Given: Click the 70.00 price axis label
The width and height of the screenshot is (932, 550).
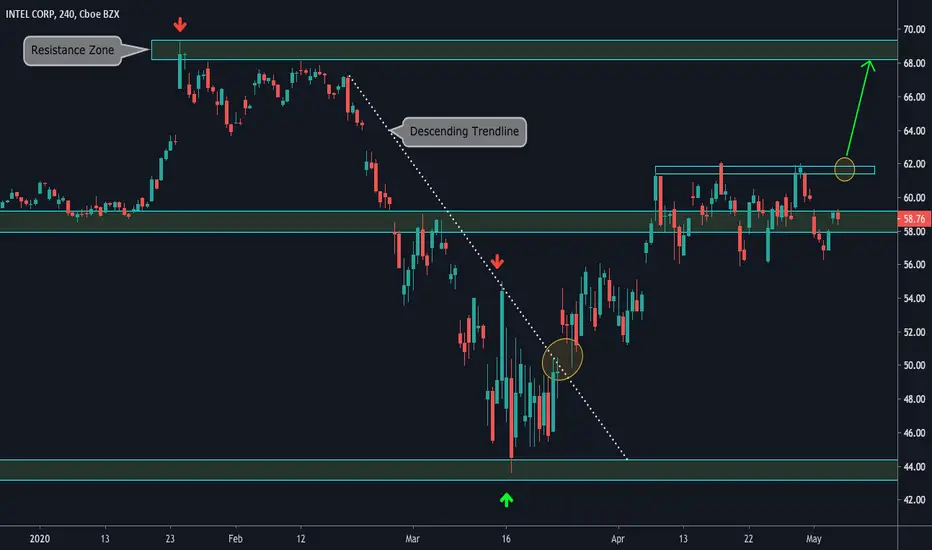Looking at the screenshot, I should [x=914, y=29].
